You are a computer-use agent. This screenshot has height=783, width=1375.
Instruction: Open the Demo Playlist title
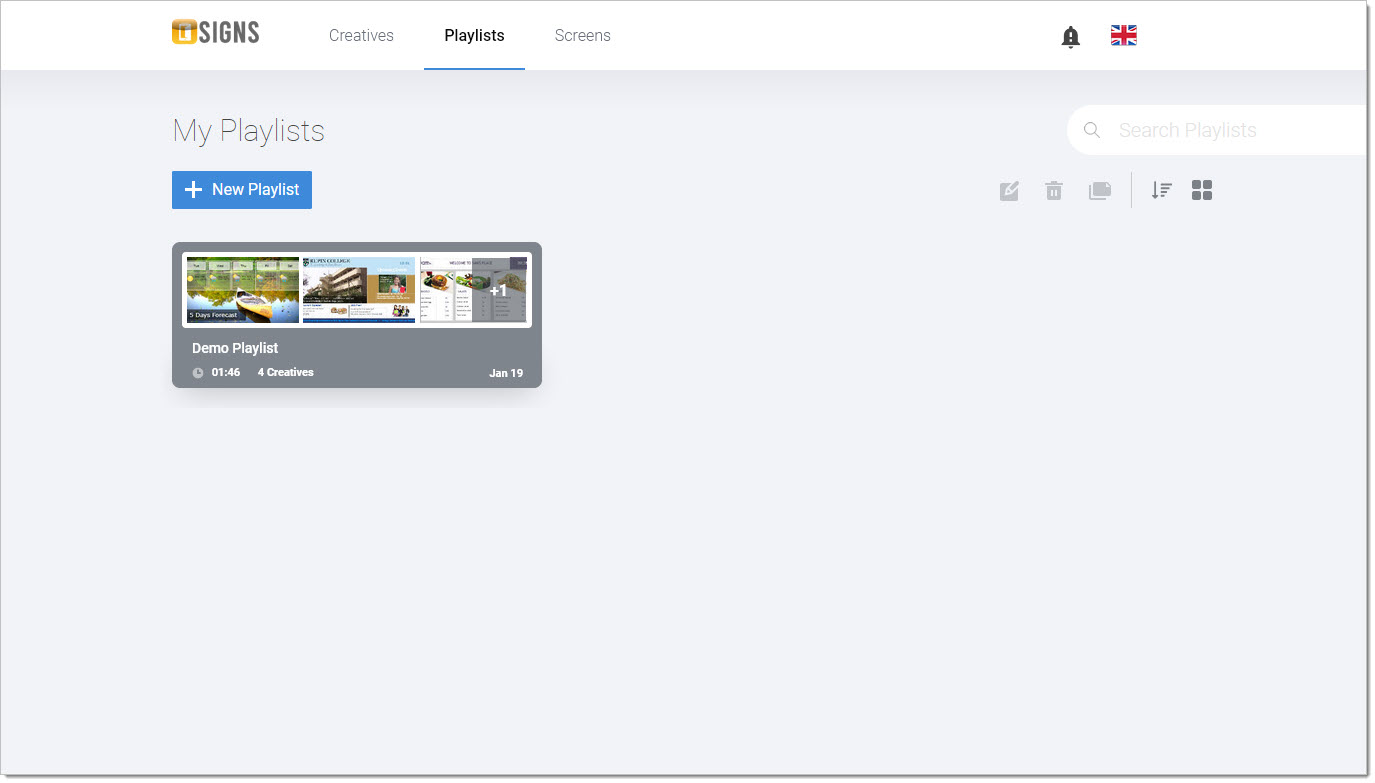tap(235, 348)
